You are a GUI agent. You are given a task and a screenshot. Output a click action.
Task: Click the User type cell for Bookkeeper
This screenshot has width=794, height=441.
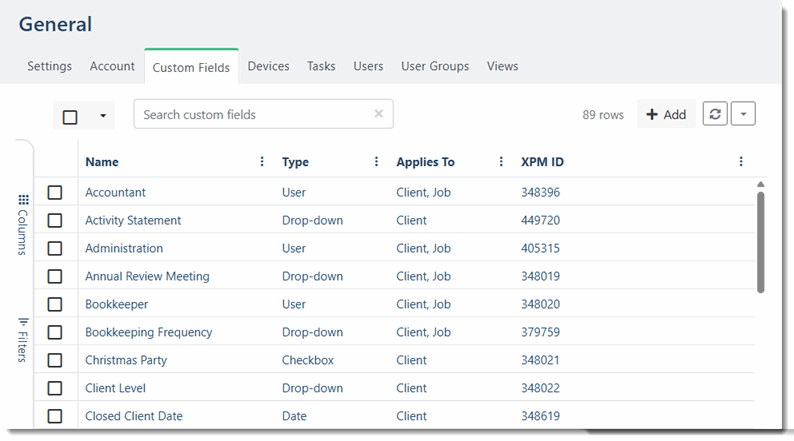pyautogui.click(x=294, y=304)
